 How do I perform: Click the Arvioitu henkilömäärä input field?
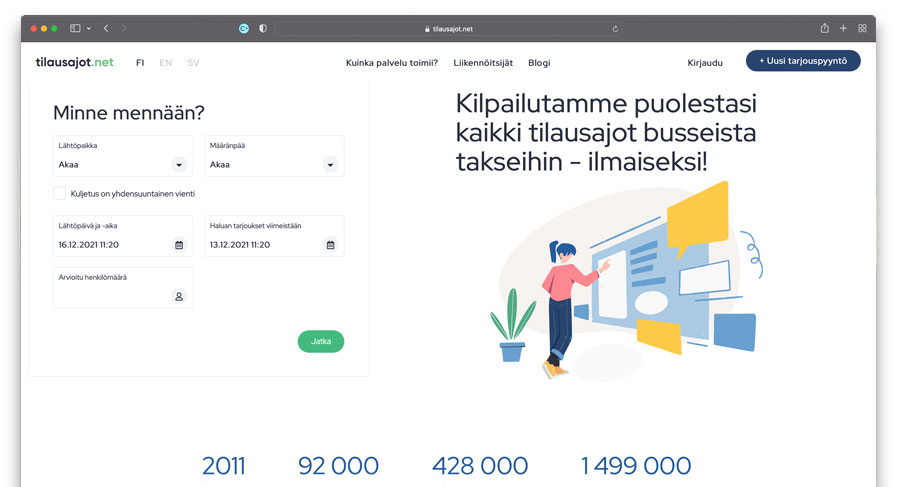[x=112, y=296]
